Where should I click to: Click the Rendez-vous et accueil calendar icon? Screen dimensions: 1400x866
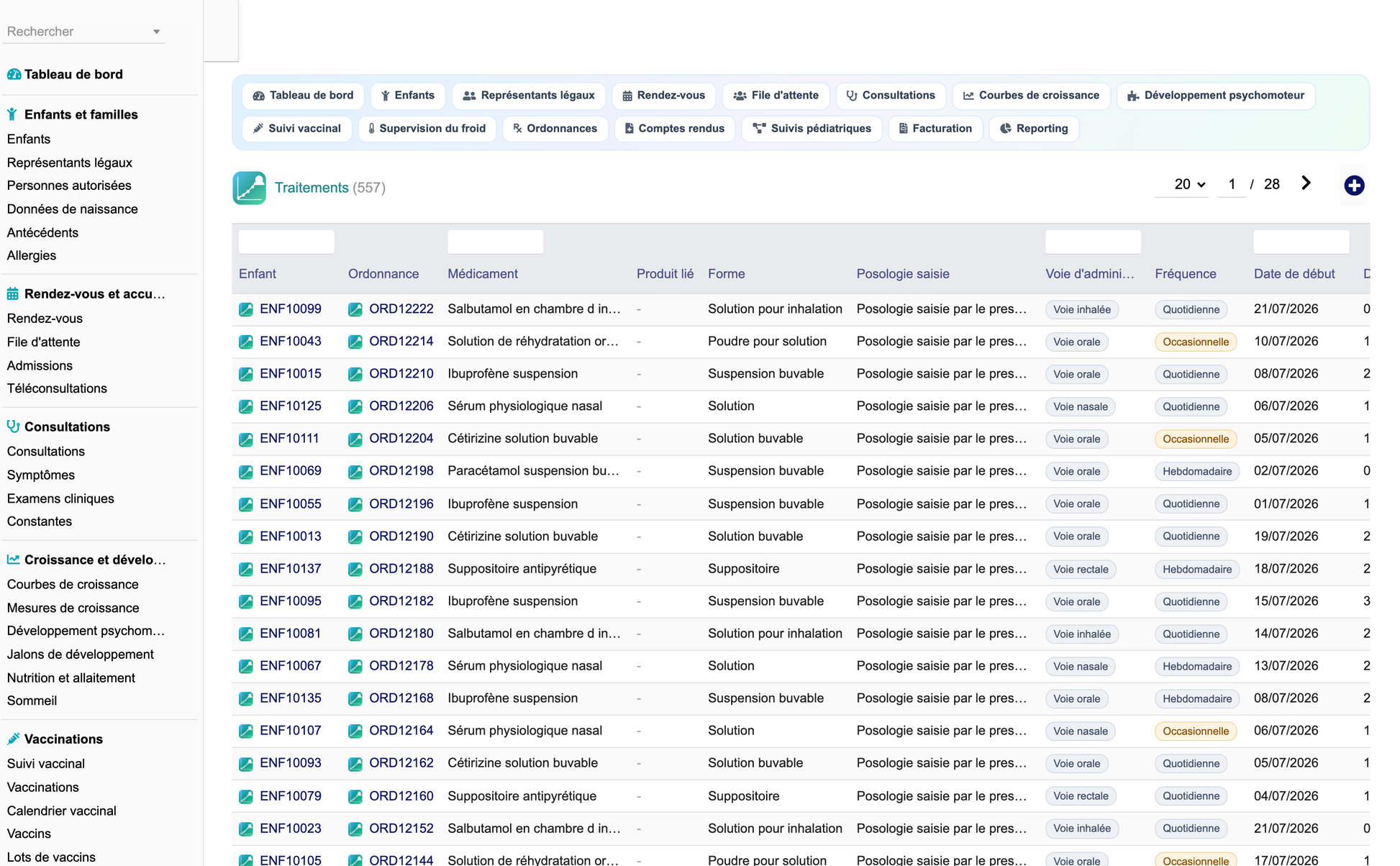click(13, 293)
